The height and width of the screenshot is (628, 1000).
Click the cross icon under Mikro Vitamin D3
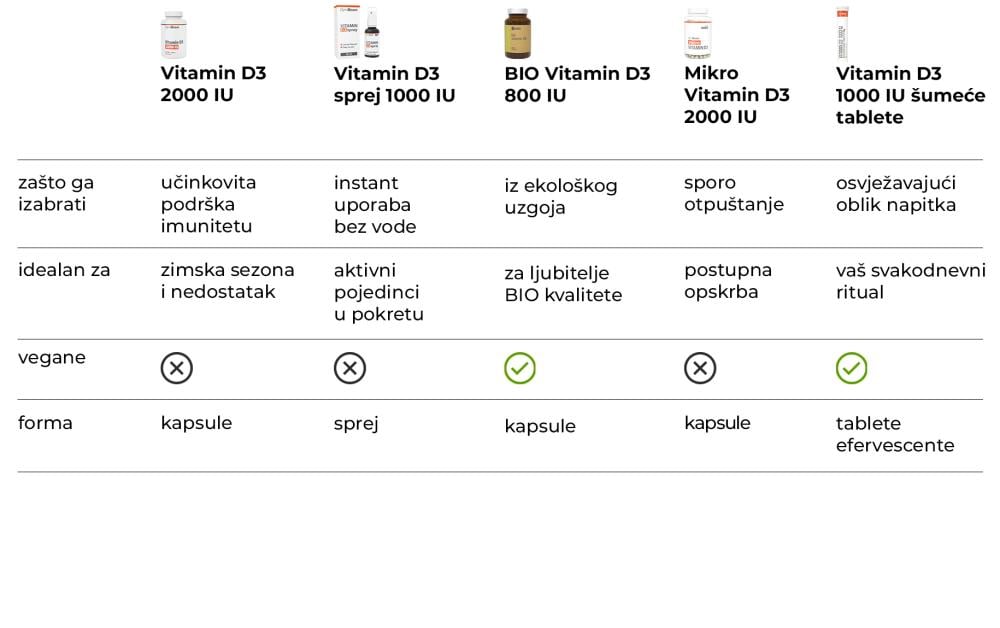700,368
